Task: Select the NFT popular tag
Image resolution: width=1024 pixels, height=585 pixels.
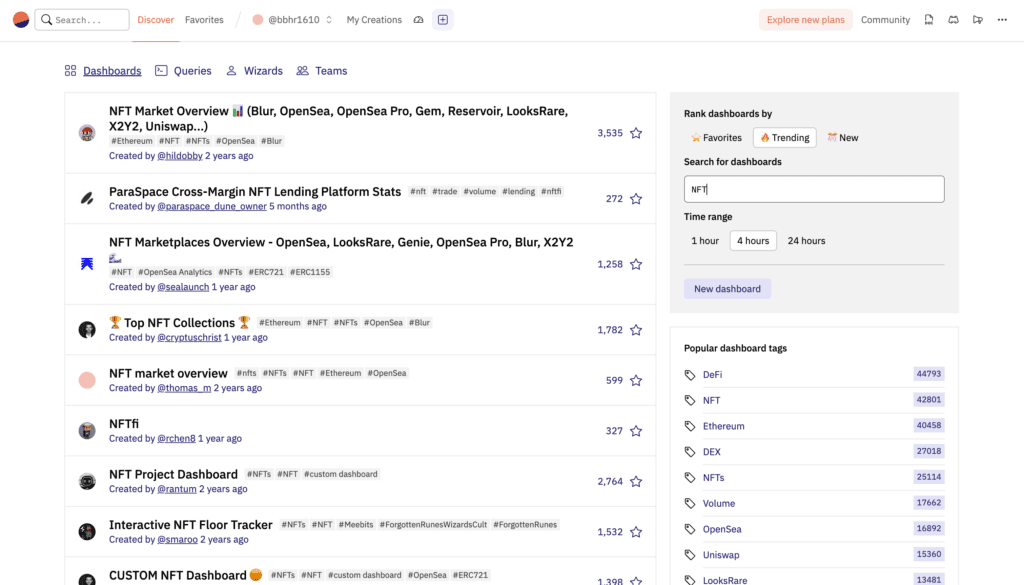Action: pyautogui.click(x=711, y=400)
